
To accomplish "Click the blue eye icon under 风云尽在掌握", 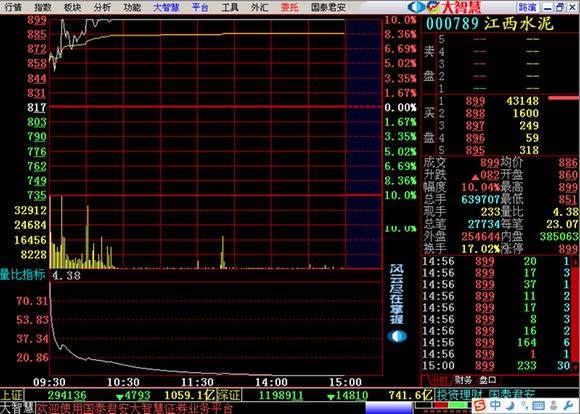I will click(x=397, y=336).
